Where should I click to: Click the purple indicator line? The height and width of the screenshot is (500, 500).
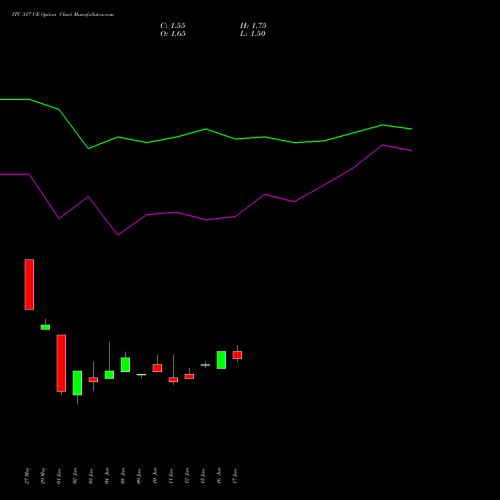(x=206, y=219)
